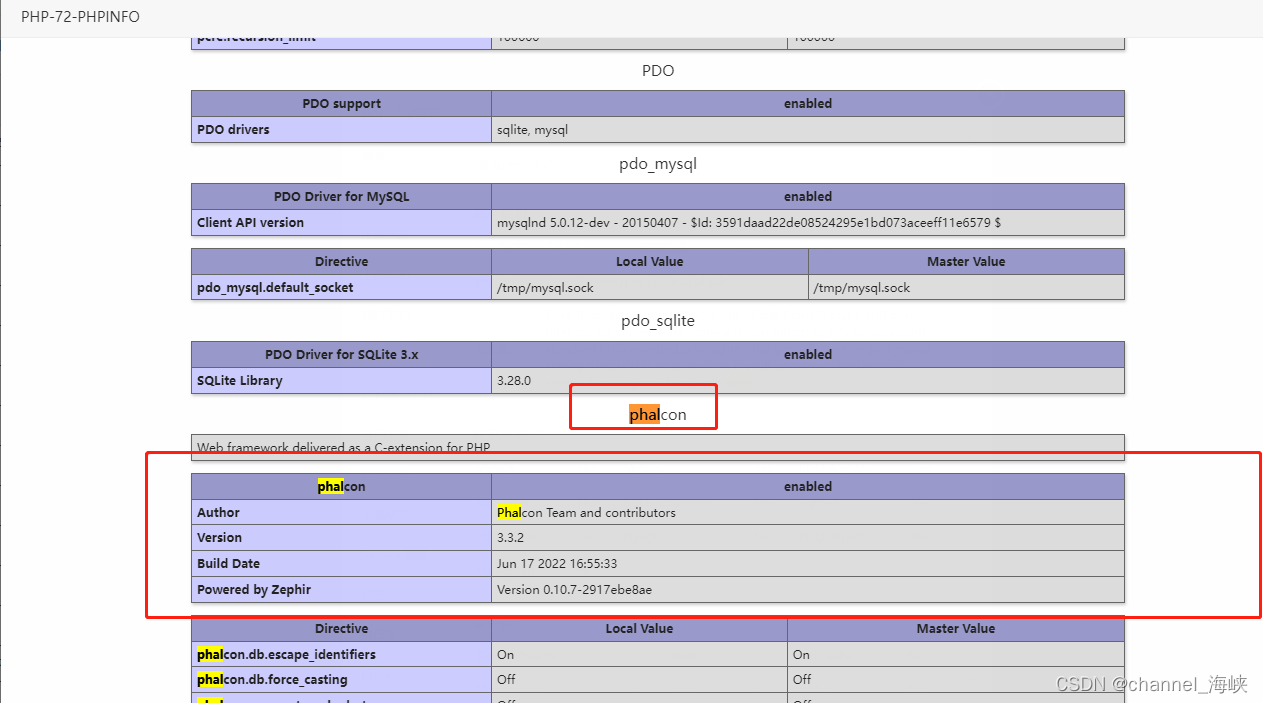This screenshot has height=703, width=1263.
Task: Select the phalcon version 3.3.2 cell
Action: click(x=509, y=538)
